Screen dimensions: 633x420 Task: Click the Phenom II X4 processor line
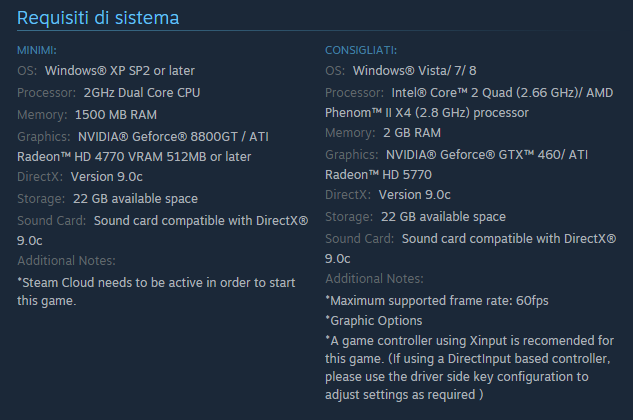pyautogui.click(x=427, y=113)
